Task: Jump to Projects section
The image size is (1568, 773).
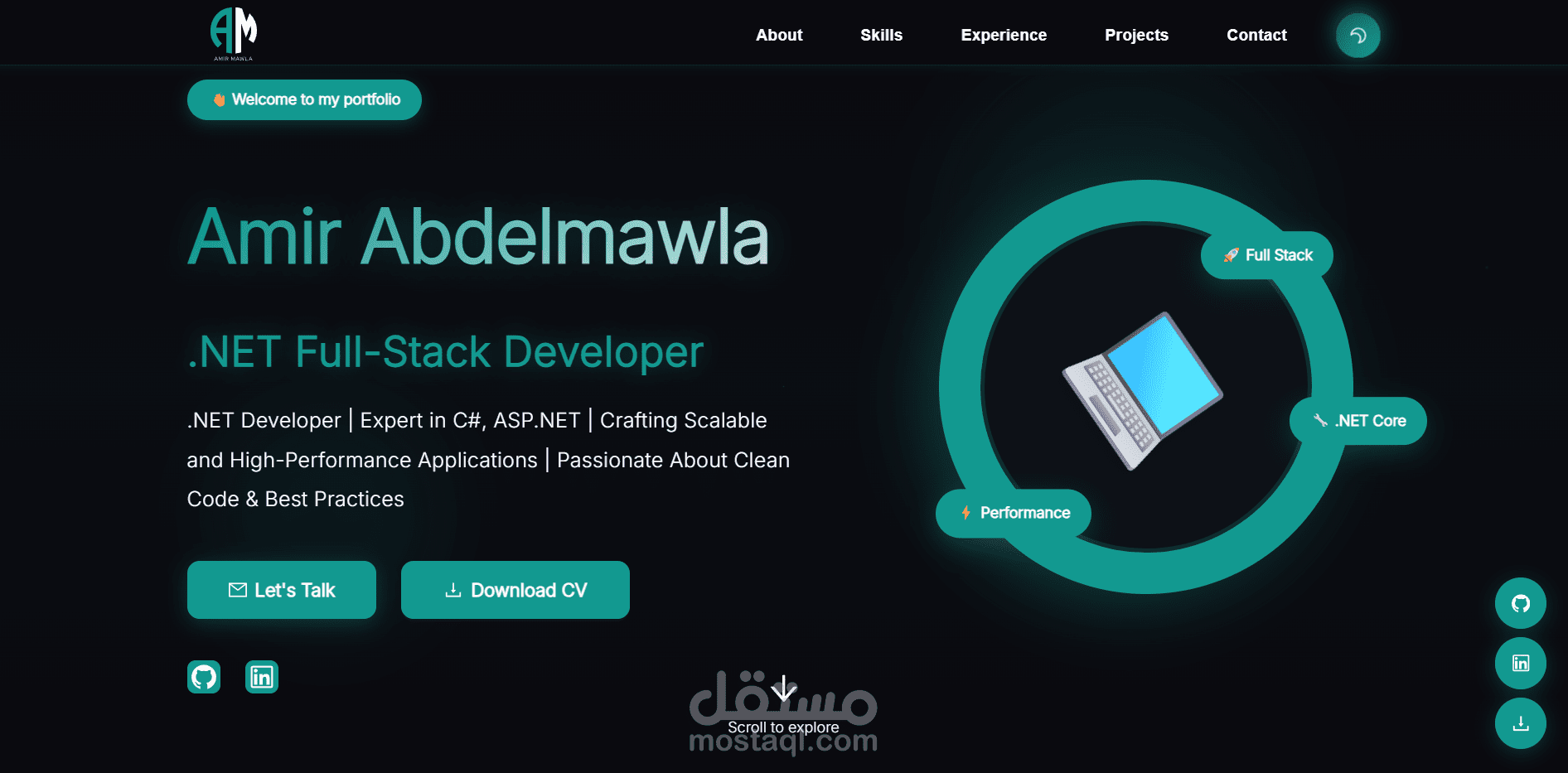Action: tap(1136, 35)
